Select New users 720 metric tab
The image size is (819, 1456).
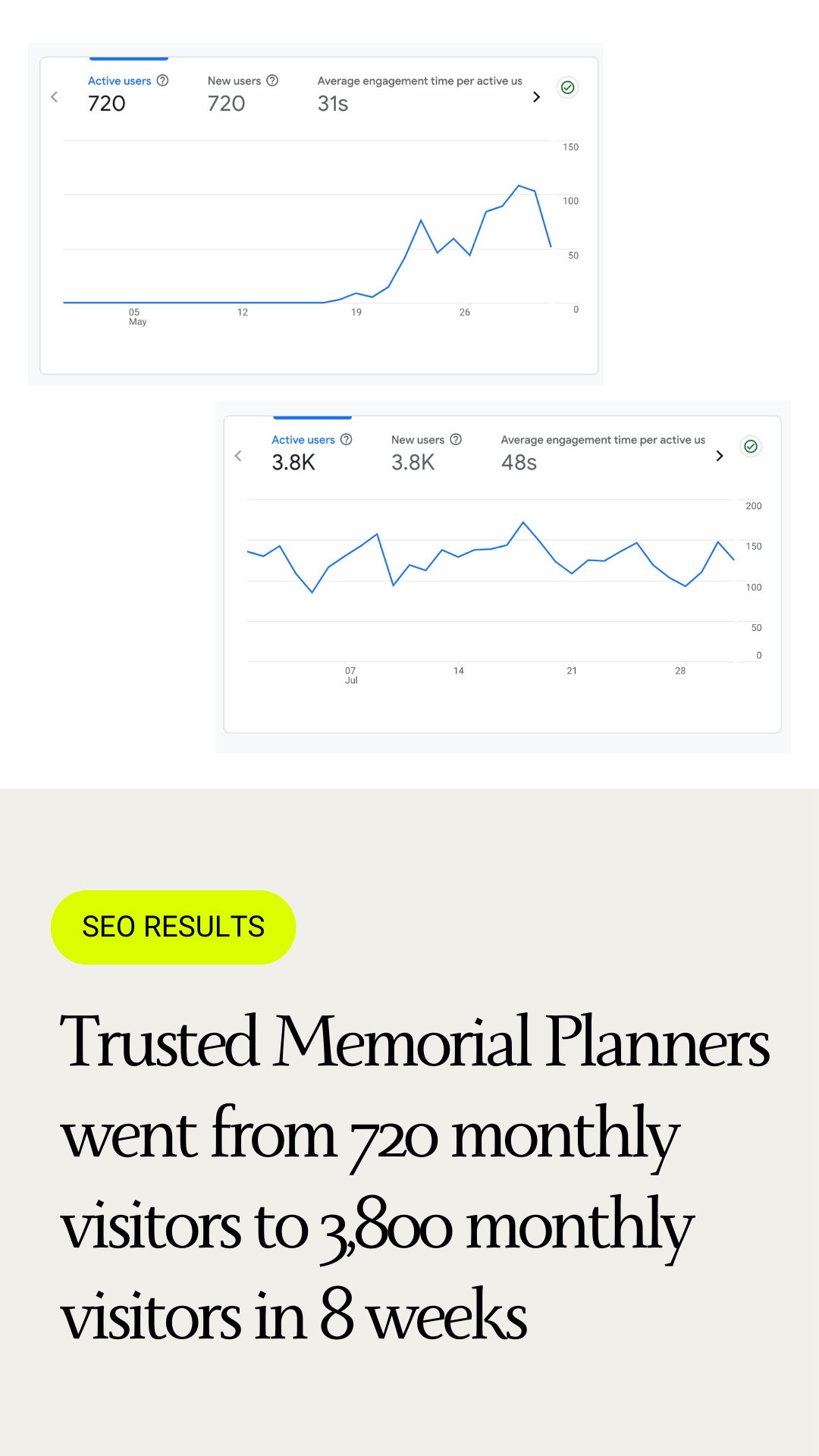pyautogui.click(x=243, y=93)
